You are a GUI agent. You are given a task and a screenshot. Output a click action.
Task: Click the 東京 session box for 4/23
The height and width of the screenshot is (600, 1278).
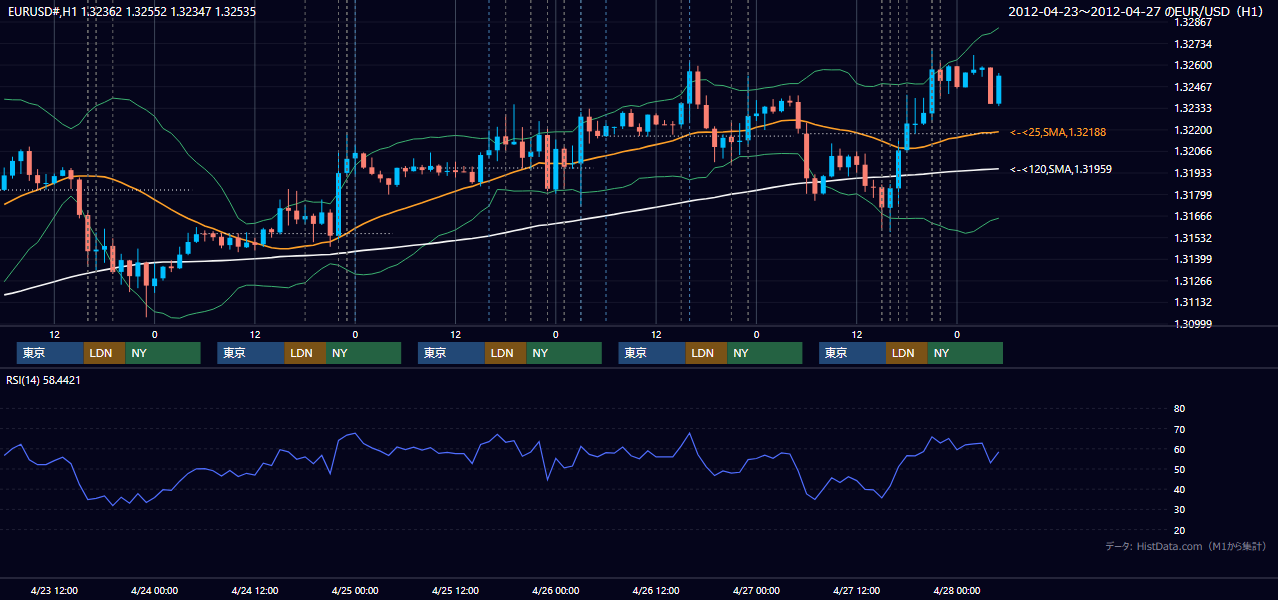[50, 353]
